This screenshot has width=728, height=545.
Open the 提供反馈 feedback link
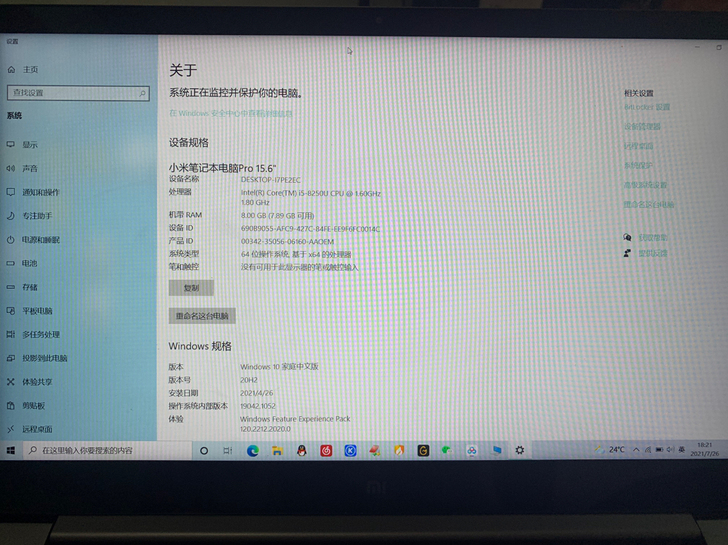pyautogui.click(x=653, y=253)
